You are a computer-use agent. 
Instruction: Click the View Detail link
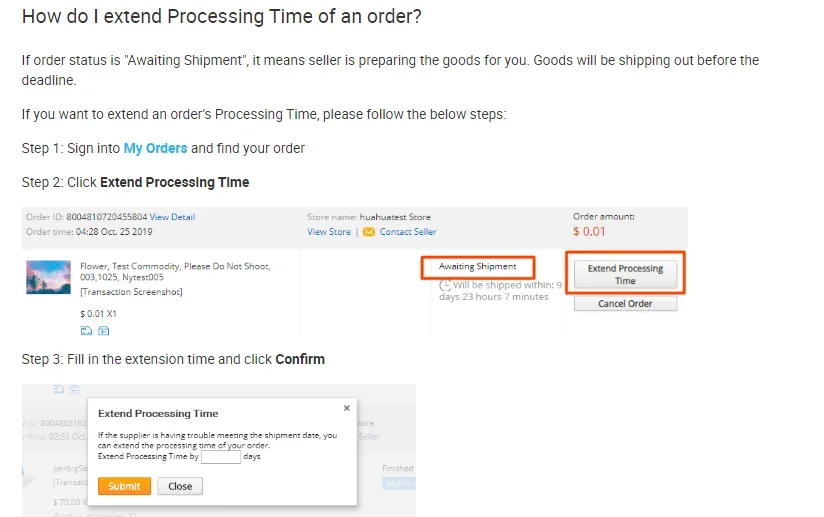(172, 217)
